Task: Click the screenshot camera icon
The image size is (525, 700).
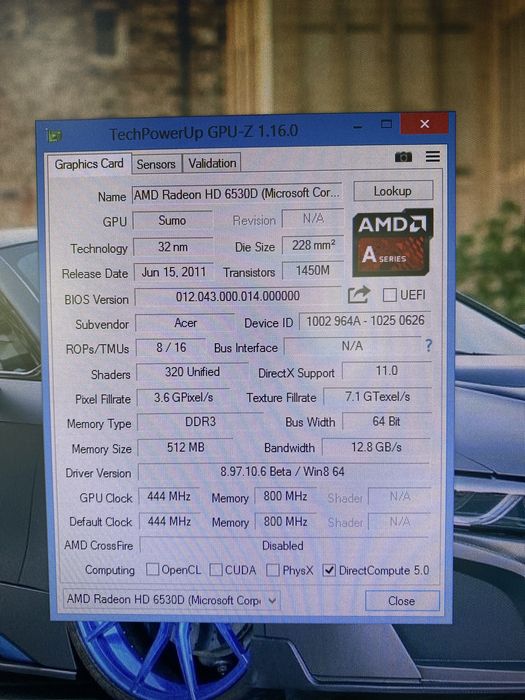Action: [403, 157]
